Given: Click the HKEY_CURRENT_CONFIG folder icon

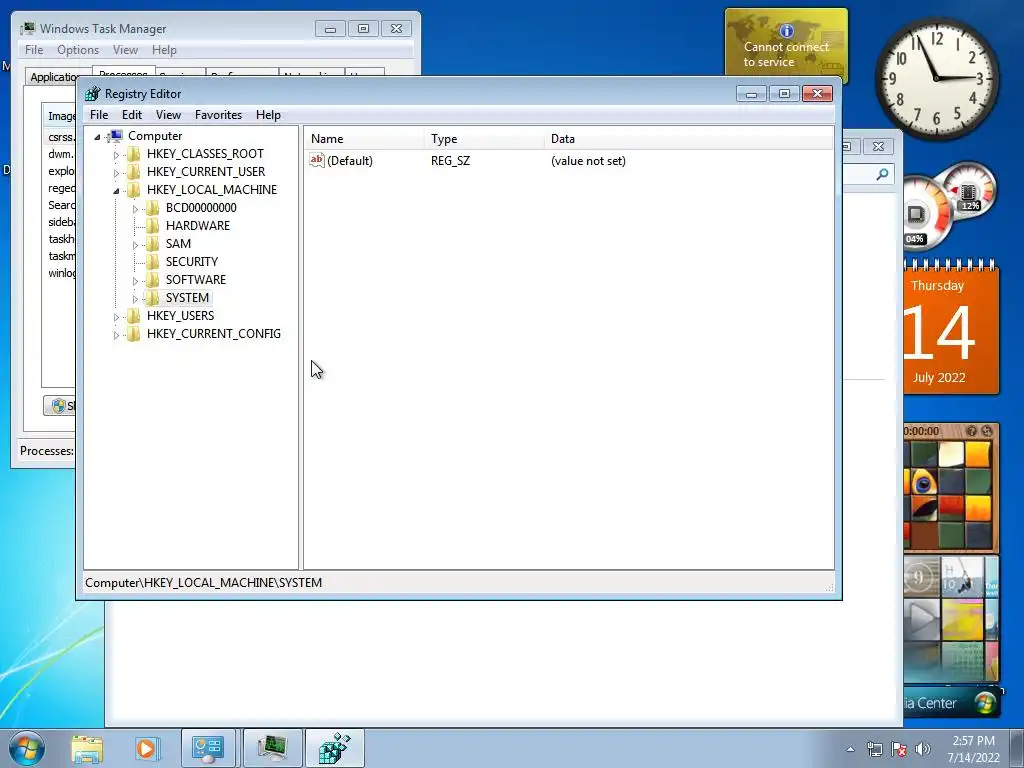Looking at the screenshot, I should 133,334.
